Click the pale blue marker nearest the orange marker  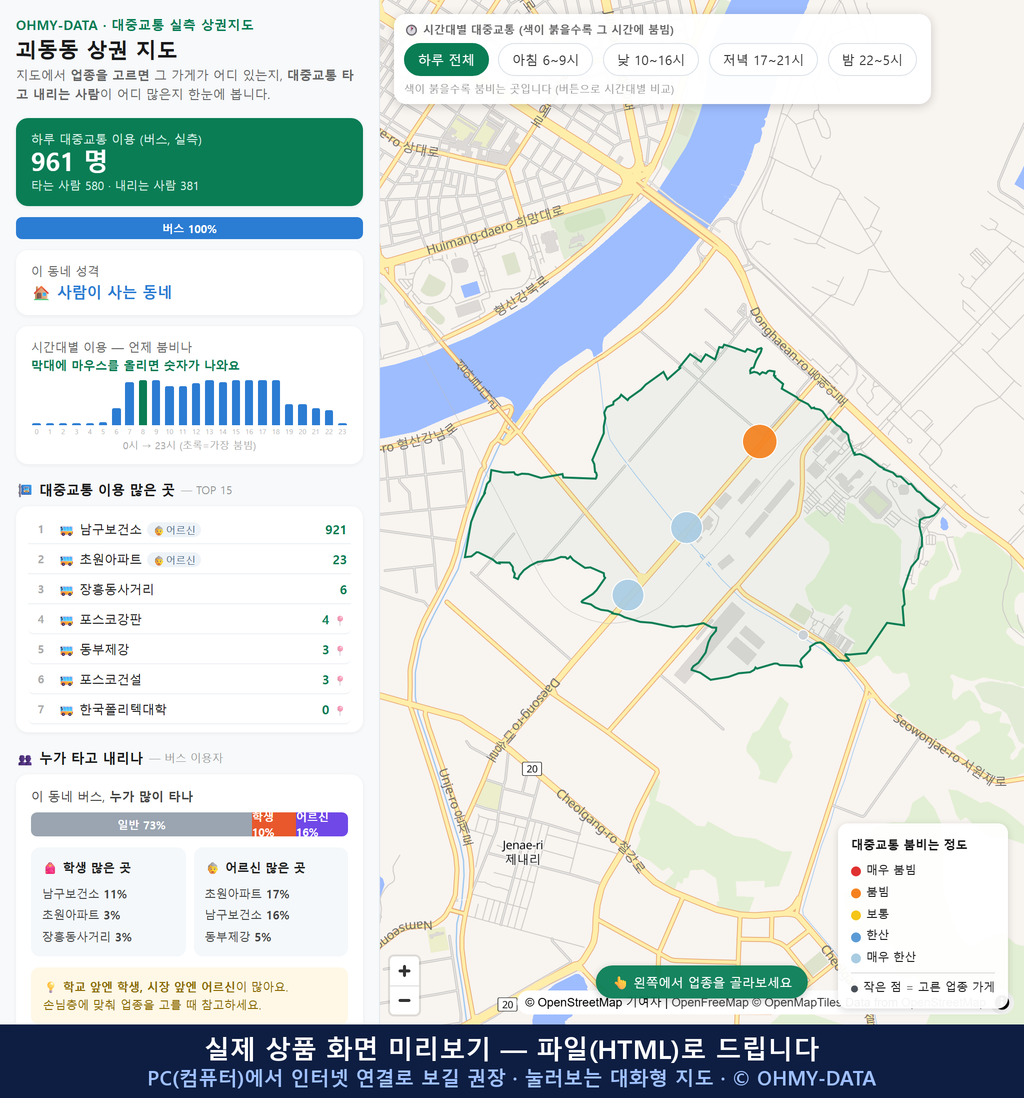point(686,527)
